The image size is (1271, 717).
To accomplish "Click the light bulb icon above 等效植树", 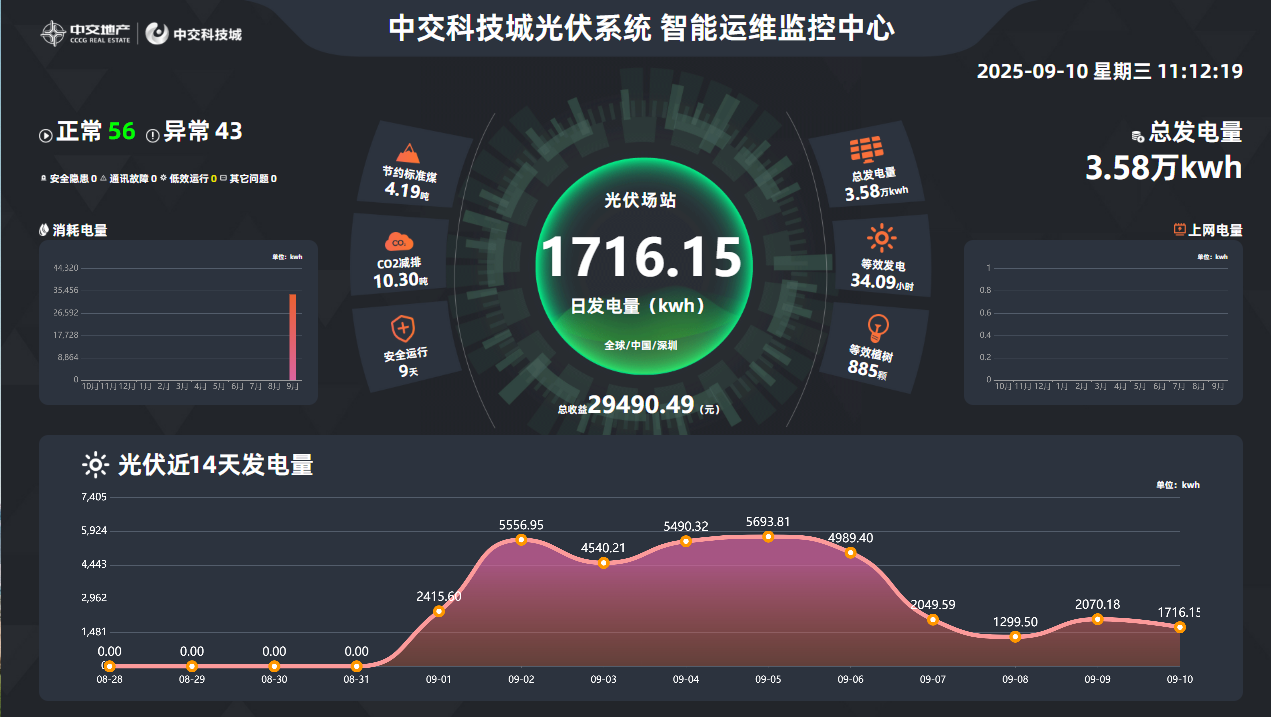I will pyautogui.click(x=877, y=326).
